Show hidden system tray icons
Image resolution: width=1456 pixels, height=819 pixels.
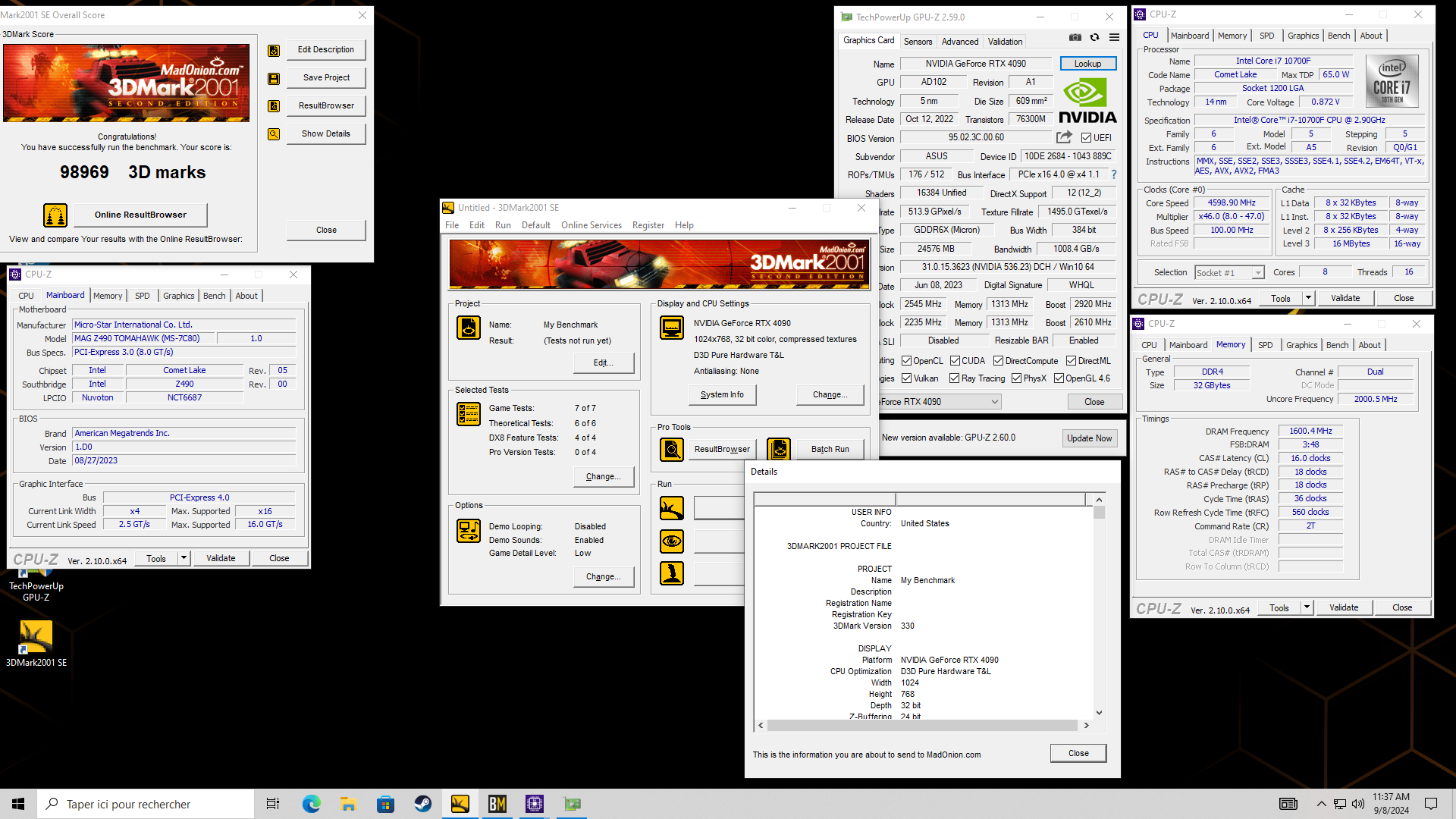pos(1322,804)
